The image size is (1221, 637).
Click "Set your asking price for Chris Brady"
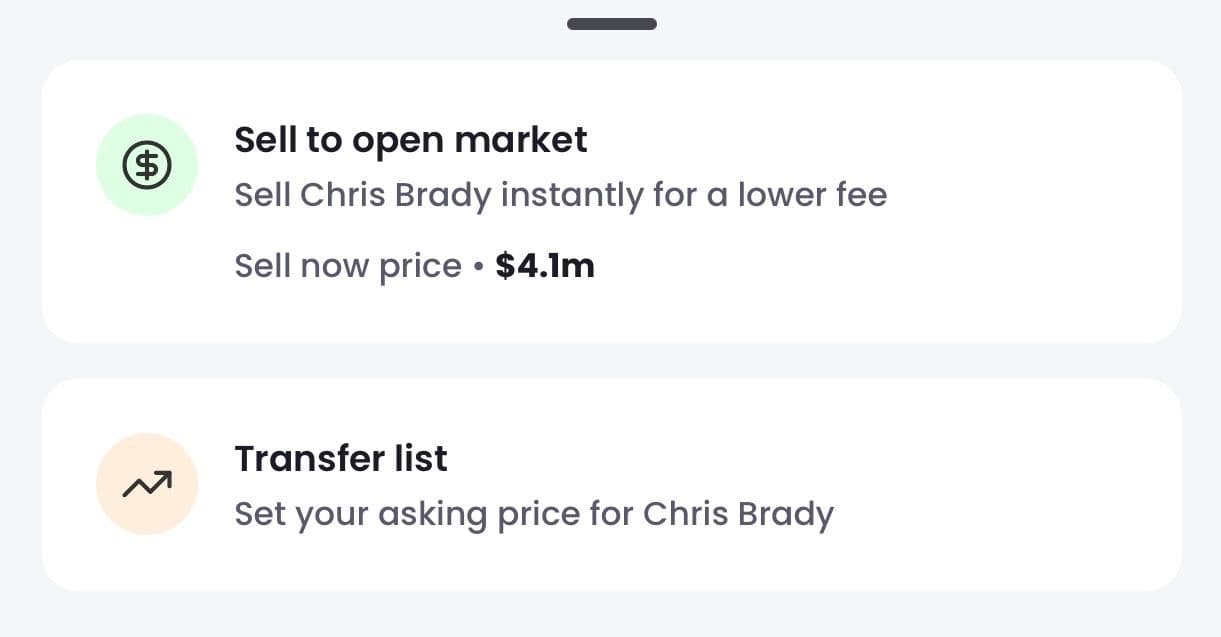click(x=533, y=514)
